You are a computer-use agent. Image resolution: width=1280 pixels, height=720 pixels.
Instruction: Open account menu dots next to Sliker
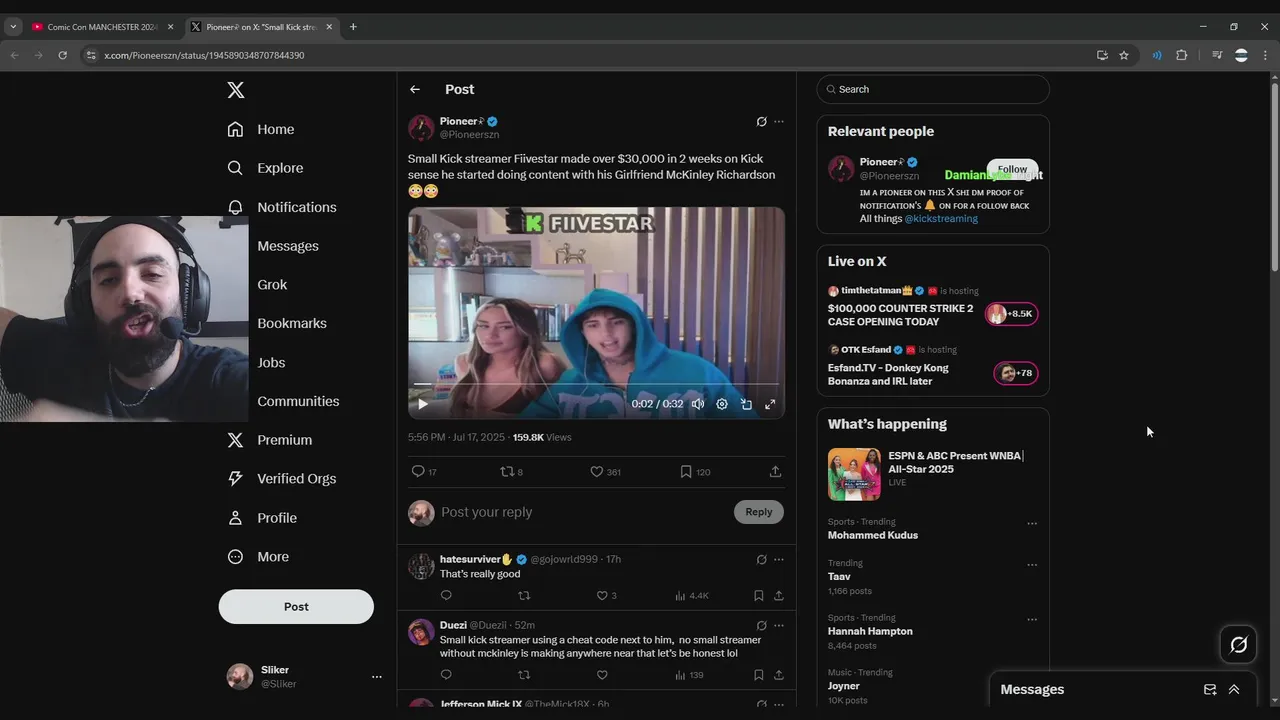377,677
